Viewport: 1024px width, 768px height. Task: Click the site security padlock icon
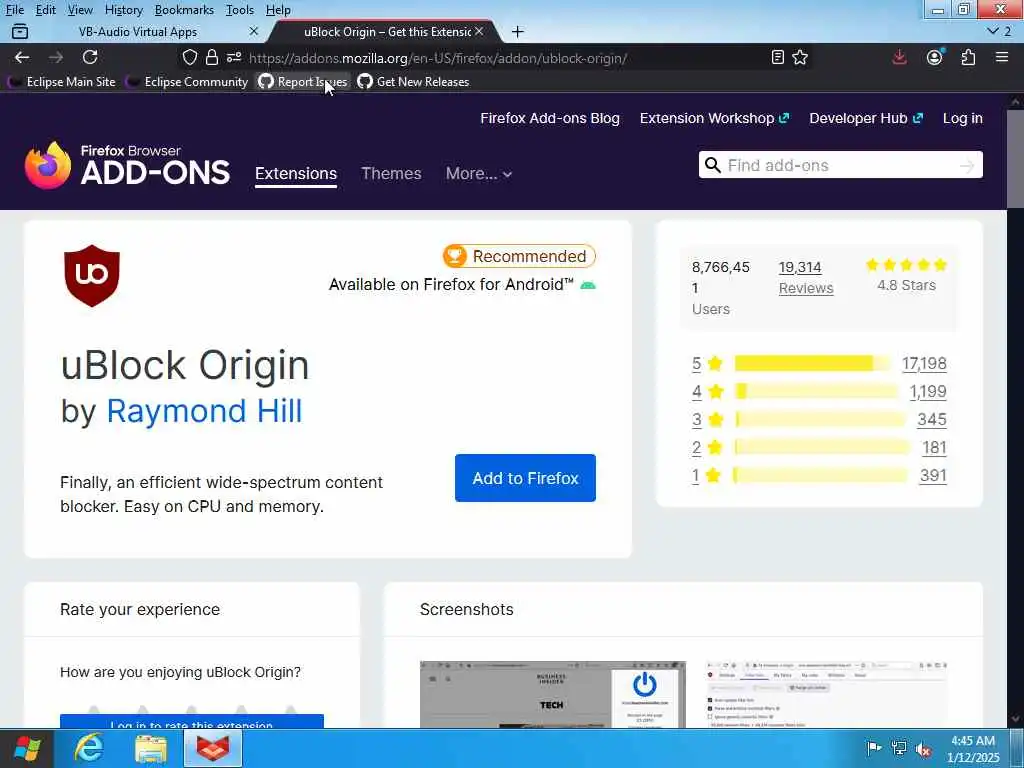[x=212, y=57]
